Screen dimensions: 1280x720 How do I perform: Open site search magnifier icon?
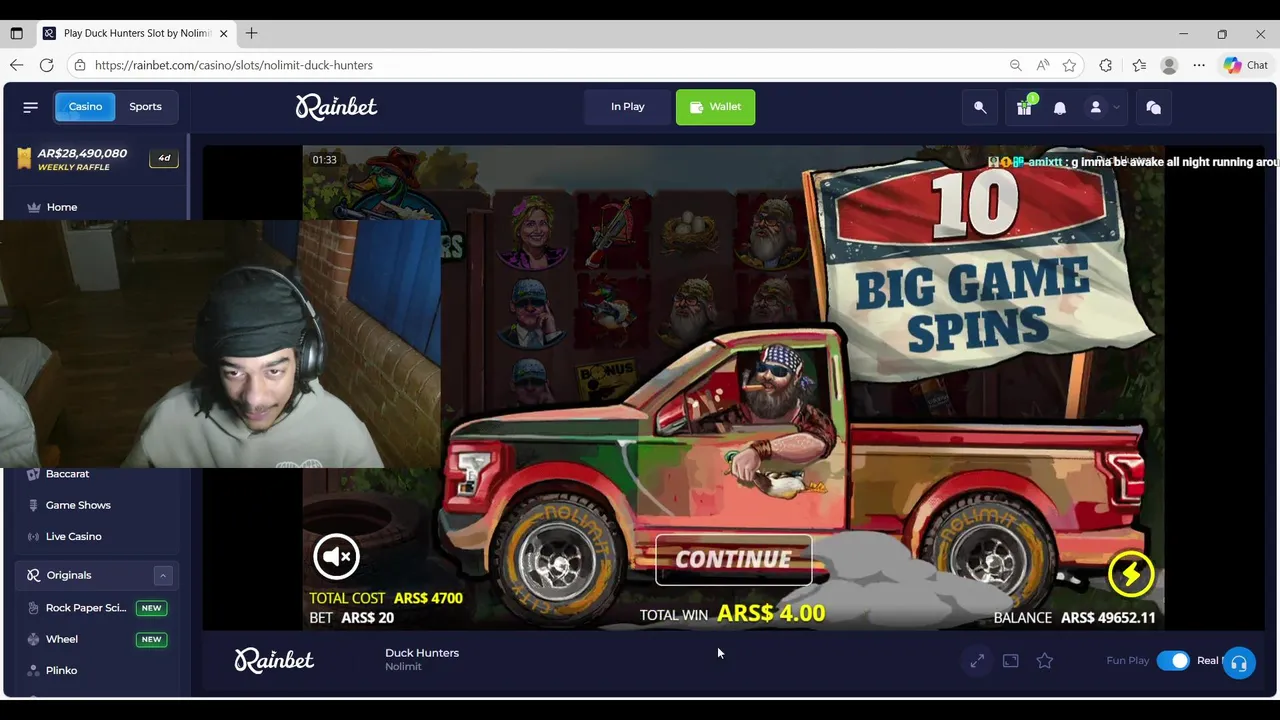point(980,107)
